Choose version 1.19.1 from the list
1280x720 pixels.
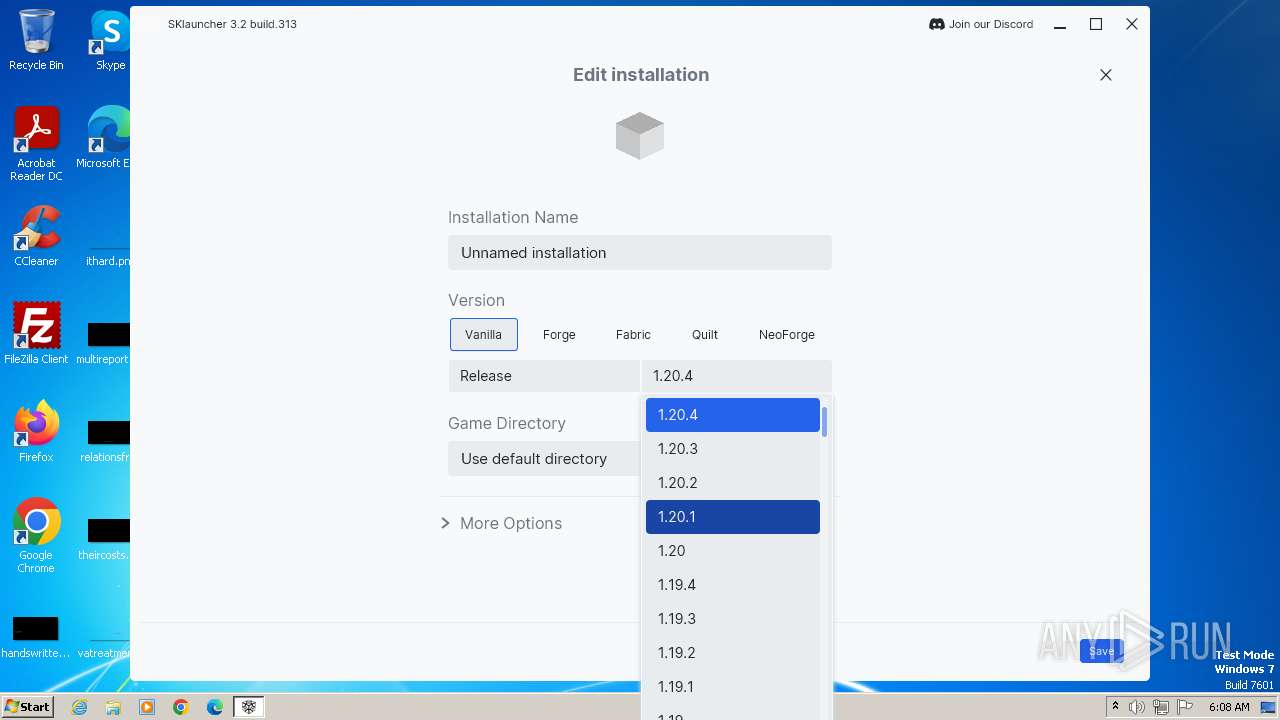(733, 687)
